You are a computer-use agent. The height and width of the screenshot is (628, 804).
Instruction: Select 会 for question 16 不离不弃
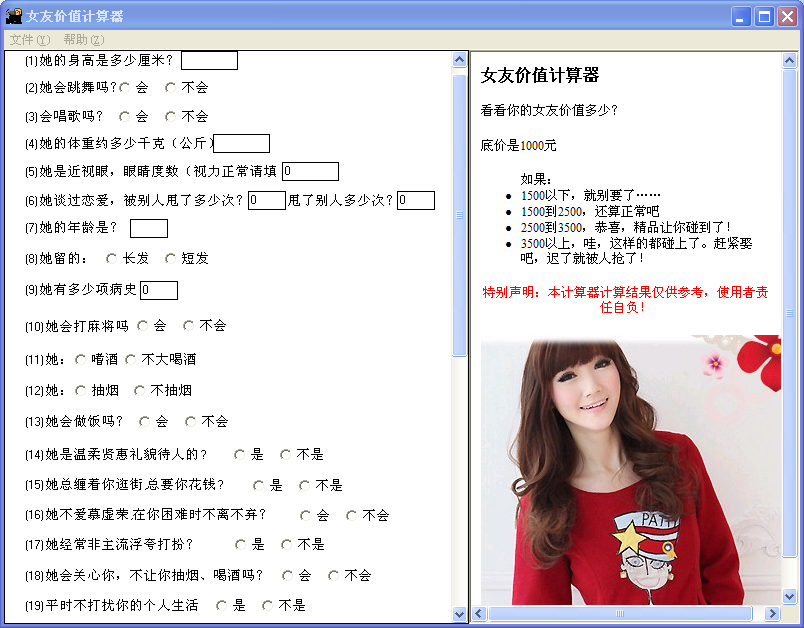pyautogui.click(x=306, y=516)
